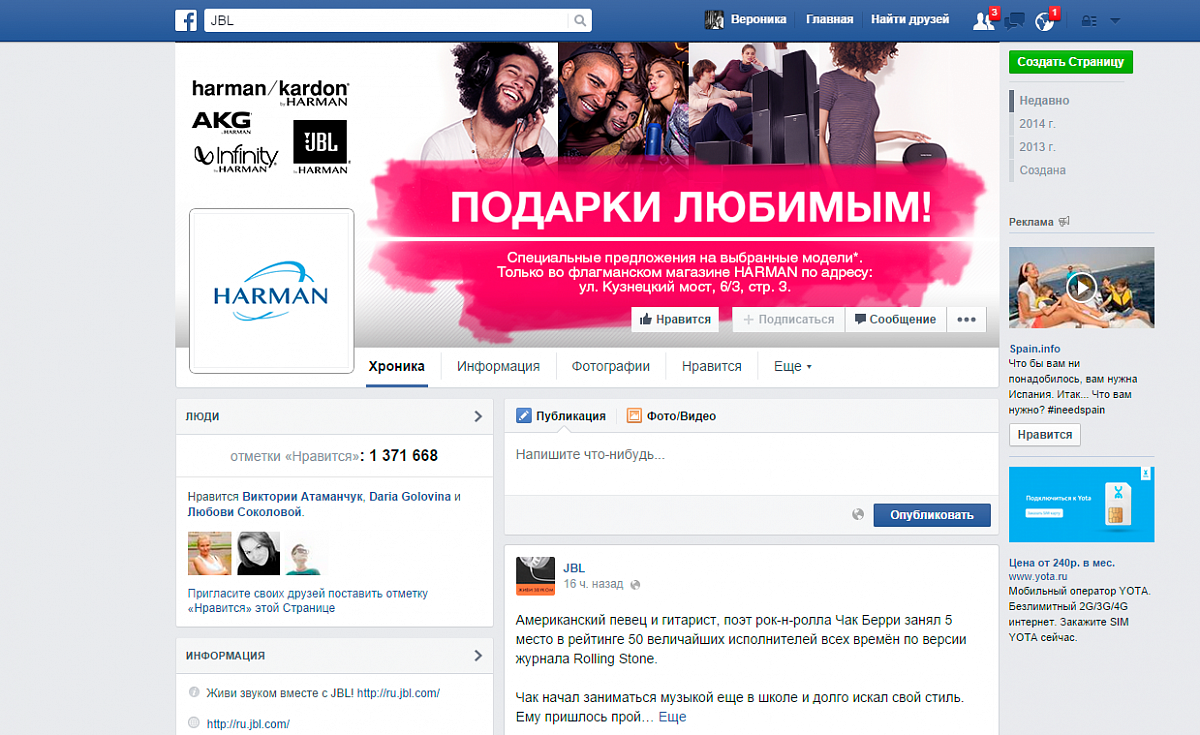Viewport: 1200px width, 735px height.
Task: Select the Публикация composer tab
Action: 561,416
